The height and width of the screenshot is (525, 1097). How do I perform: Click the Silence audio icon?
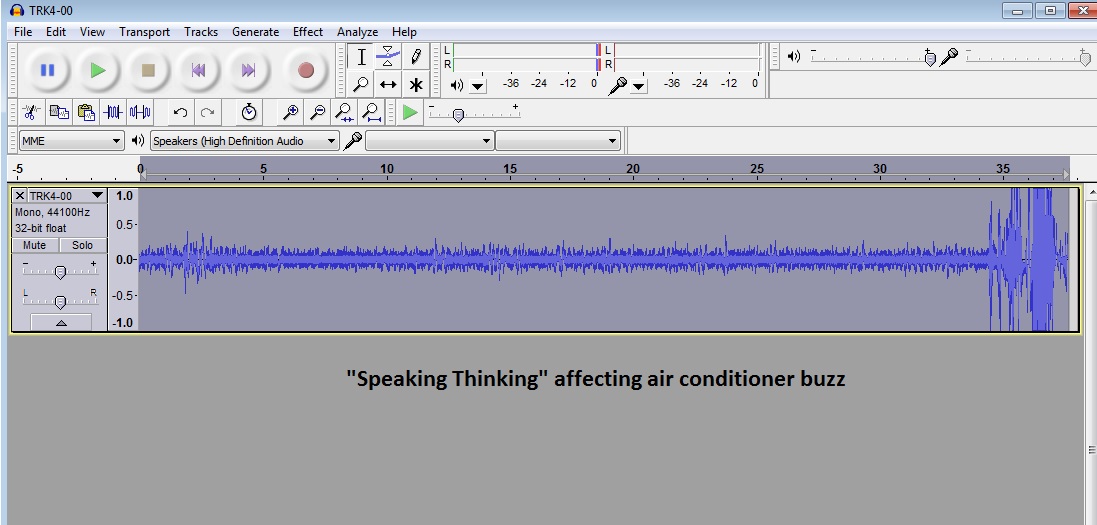point(140,112)
